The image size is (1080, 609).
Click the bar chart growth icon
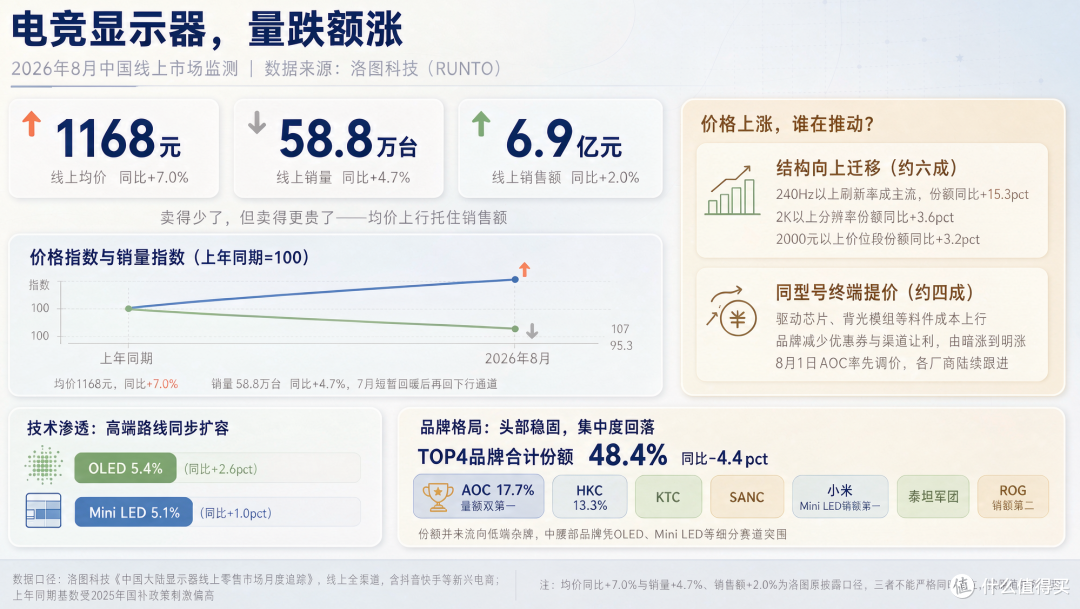pyautogui.click(x=733, y=191)
